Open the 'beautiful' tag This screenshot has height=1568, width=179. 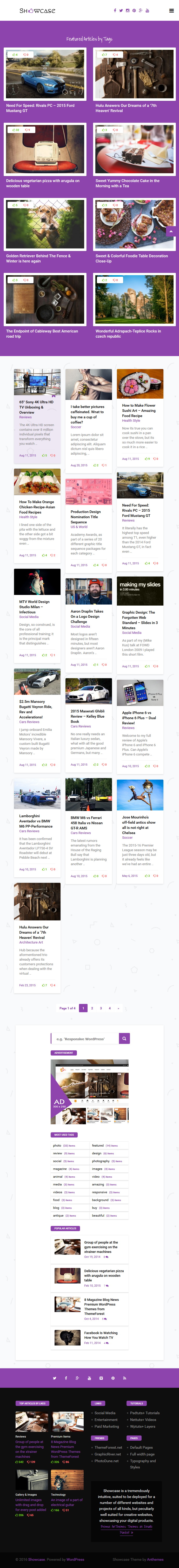coord(98,1215)
